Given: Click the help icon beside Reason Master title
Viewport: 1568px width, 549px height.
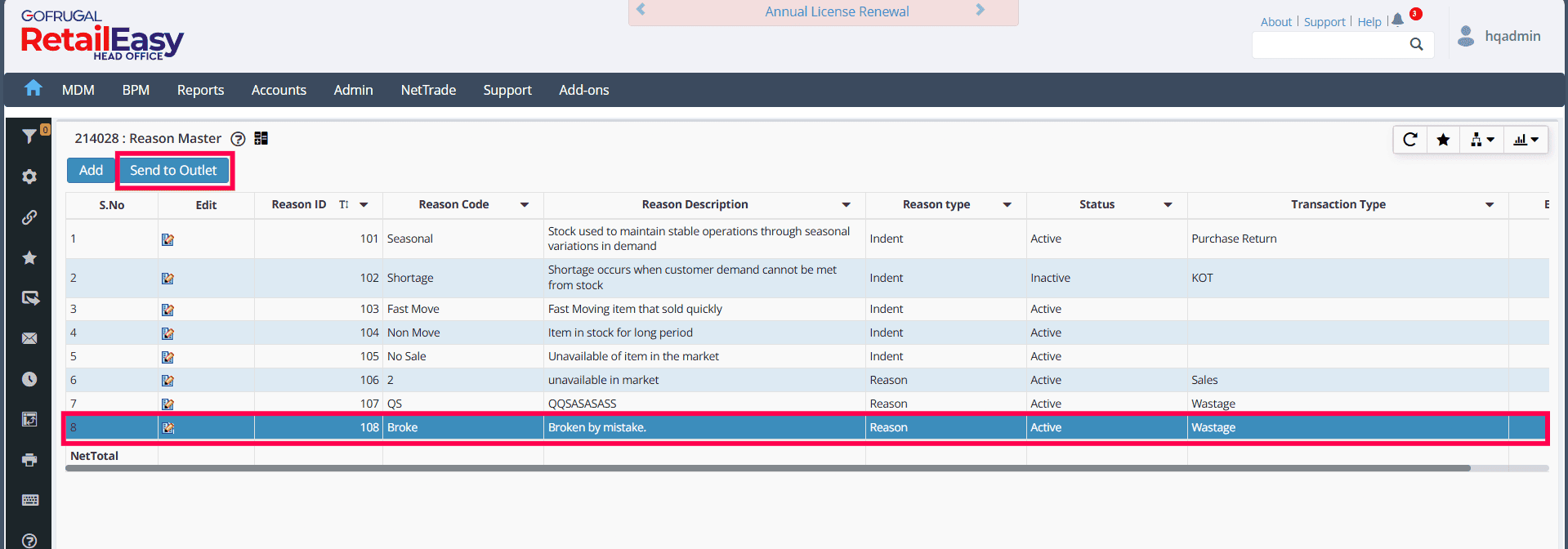Looking at the screenshot, I should (238, 139).
